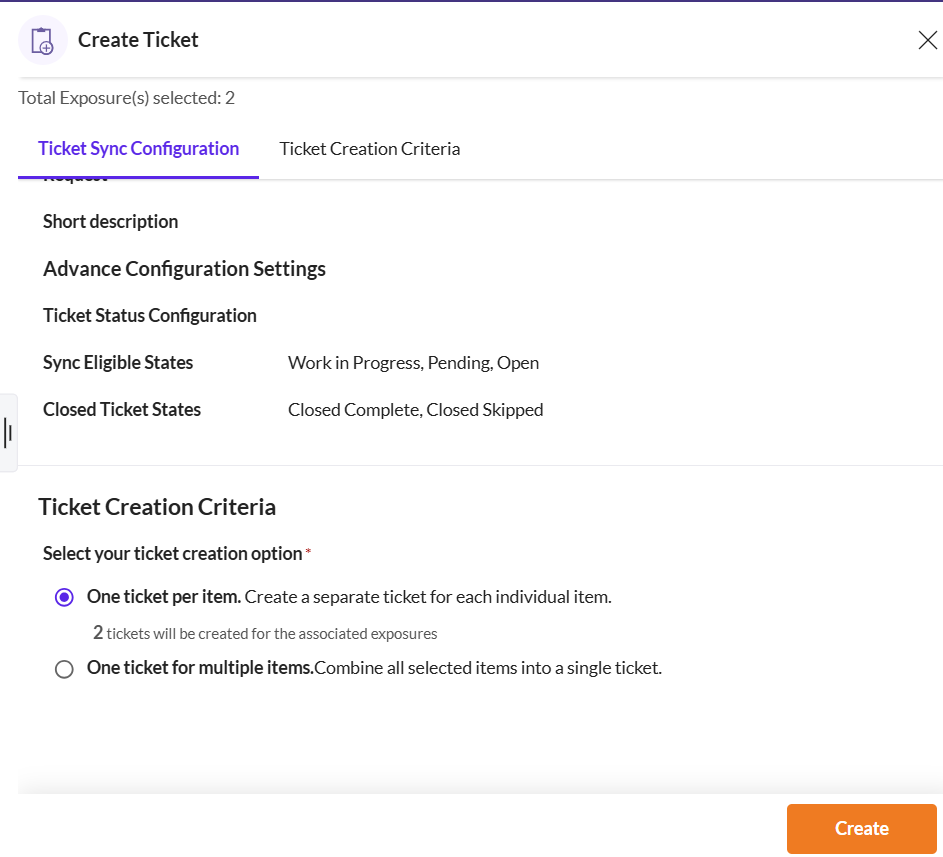Click the Create Ticket clipboard icon
This screenshot has height=857, width=943.
(x=42, y=40)
